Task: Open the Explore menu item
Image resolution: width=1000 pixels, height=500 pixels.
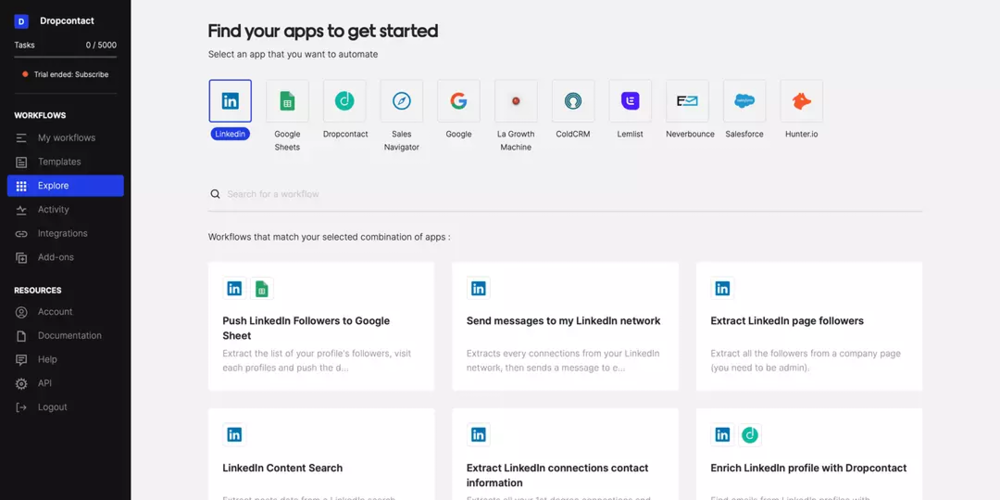Action: [x=65, y=186]
